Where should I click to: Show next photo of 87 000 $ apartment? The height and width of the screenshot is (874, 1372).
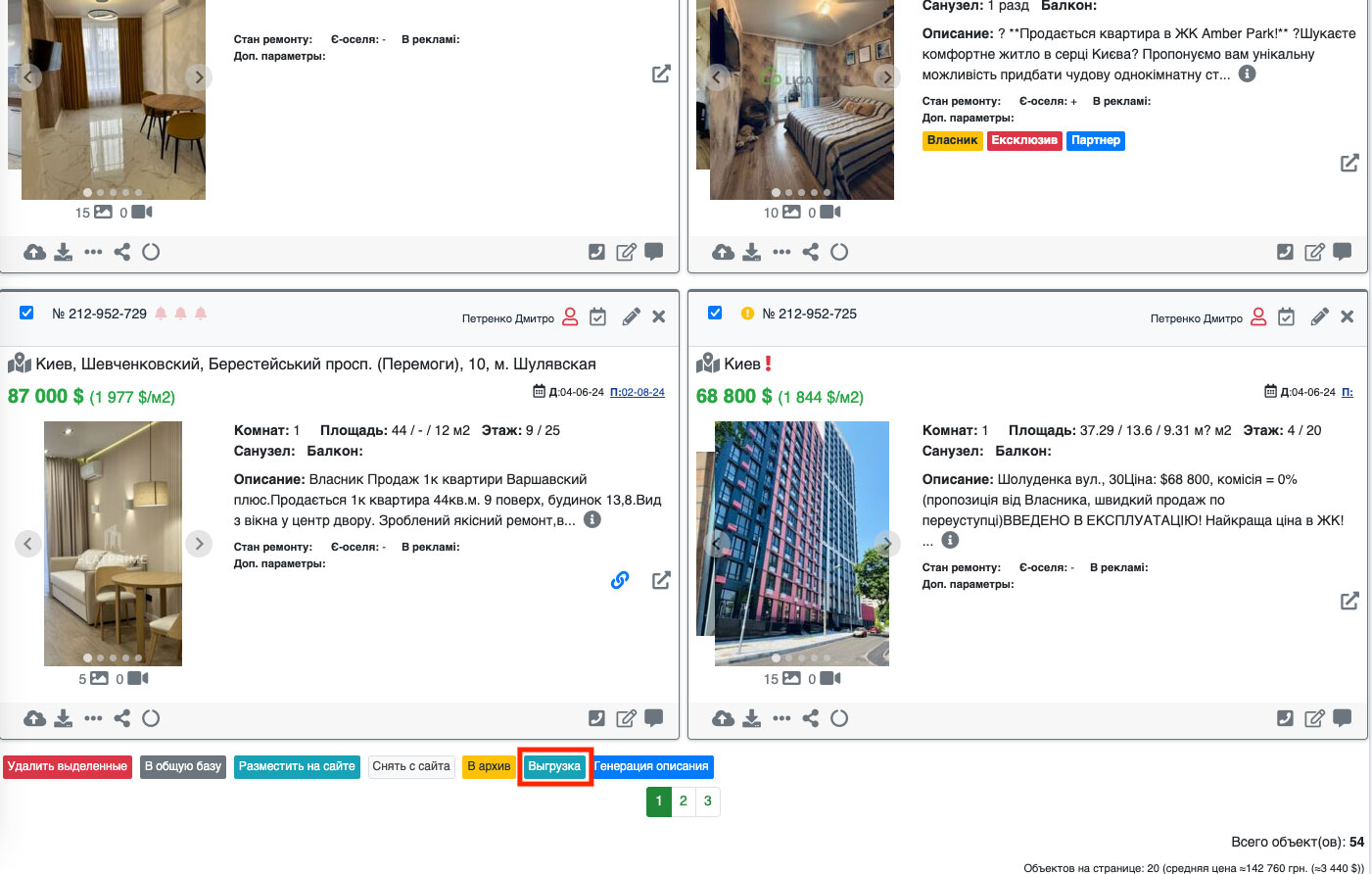pos(199,543)
